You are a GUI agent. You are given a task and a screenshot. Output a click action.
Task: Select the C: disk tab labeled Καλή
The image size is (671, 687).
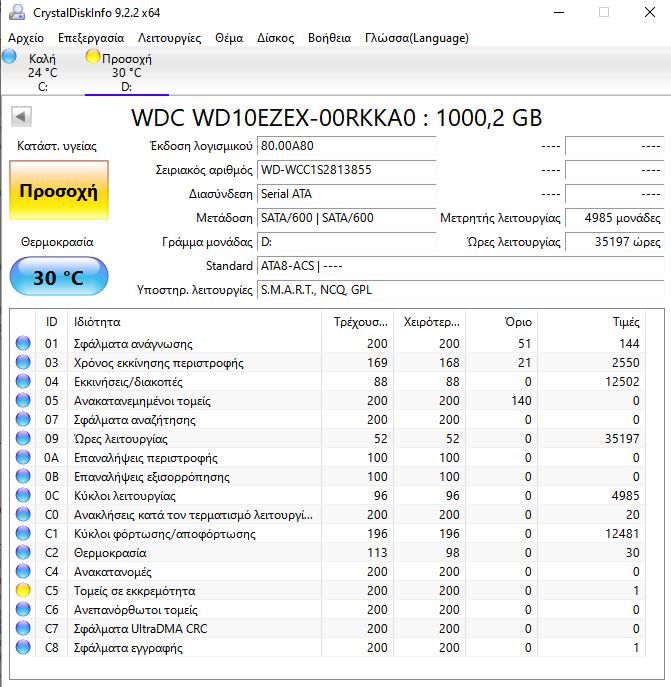[42, 73]
